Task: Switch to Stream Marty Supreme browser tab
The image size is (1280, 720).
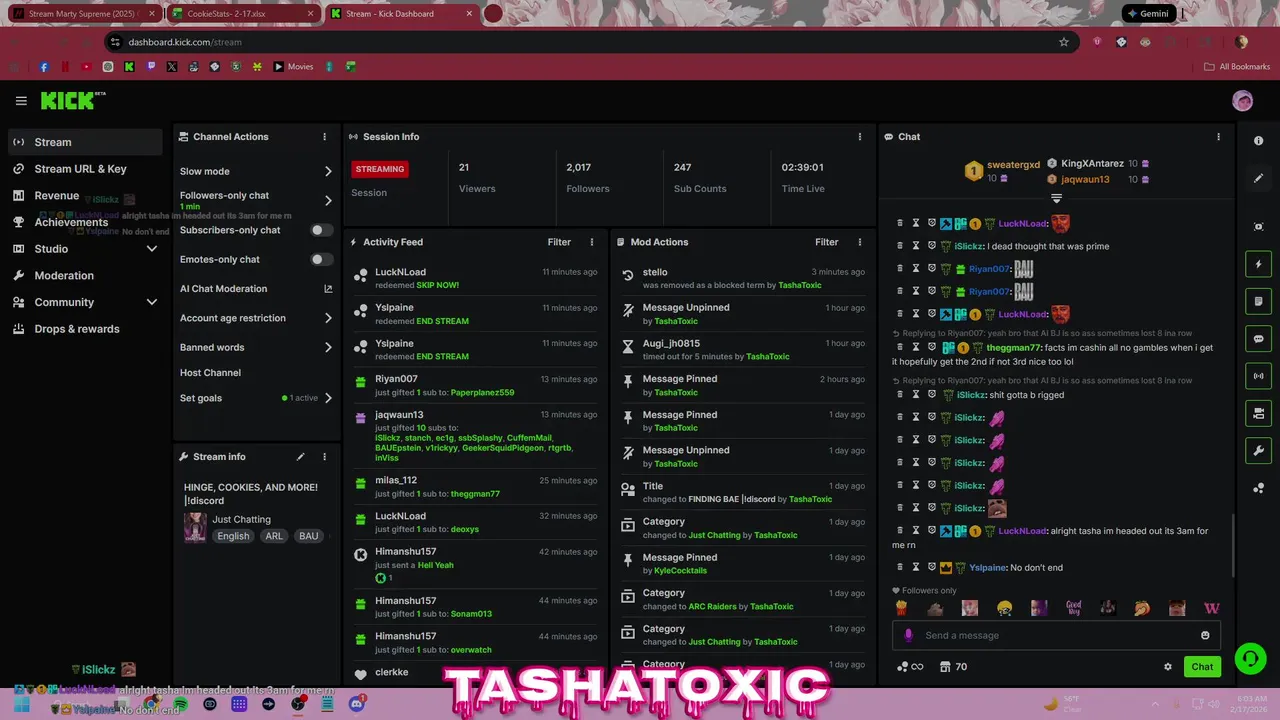Action: pyautogui.click(x=82, y=14)
